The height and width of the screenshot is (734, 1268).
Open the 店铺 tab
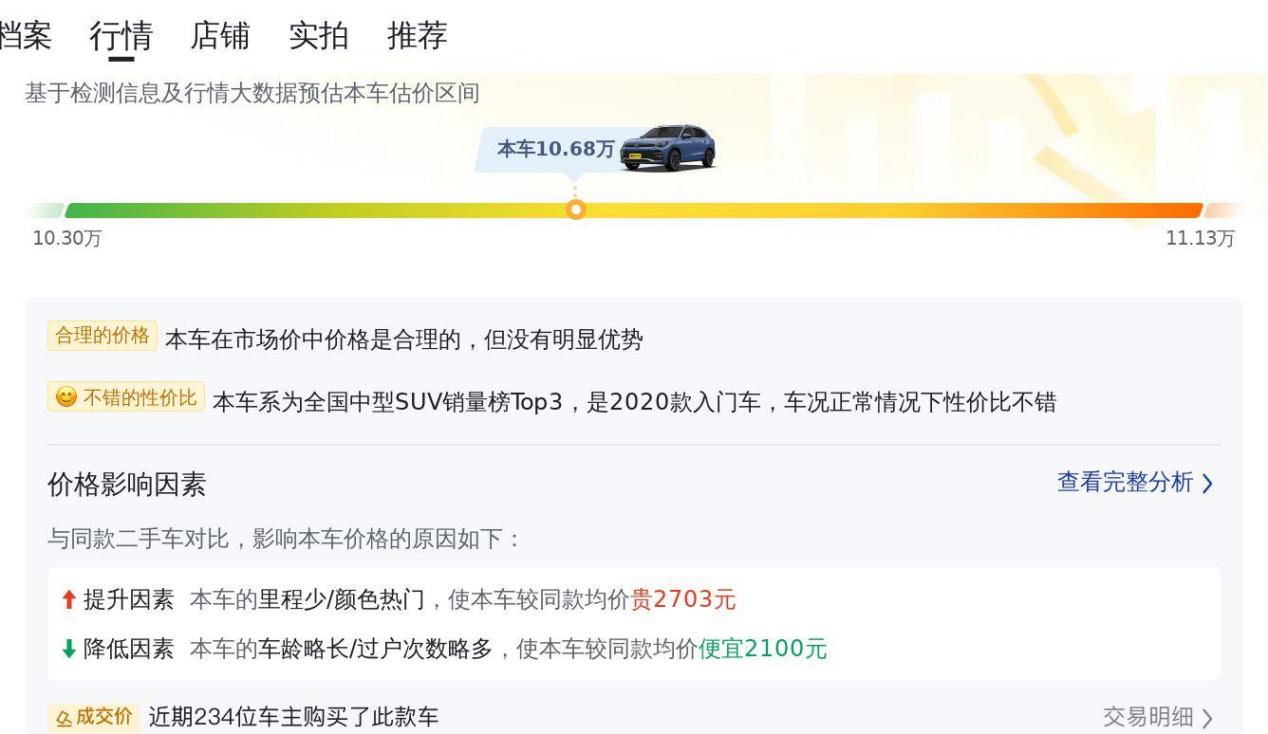[x=220, y=36]
